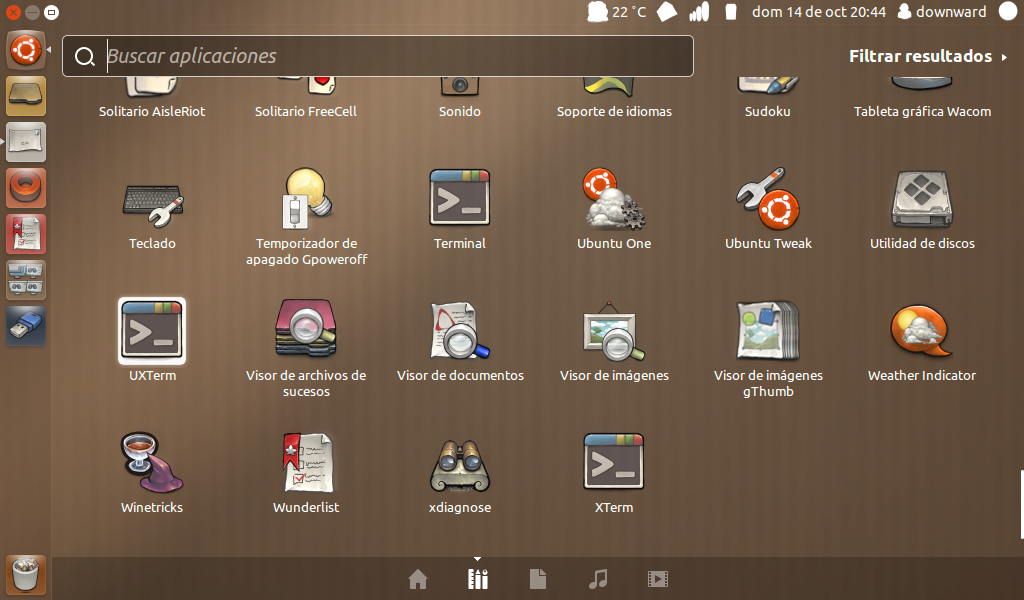Open the battery indicator menu

(731, 12)
